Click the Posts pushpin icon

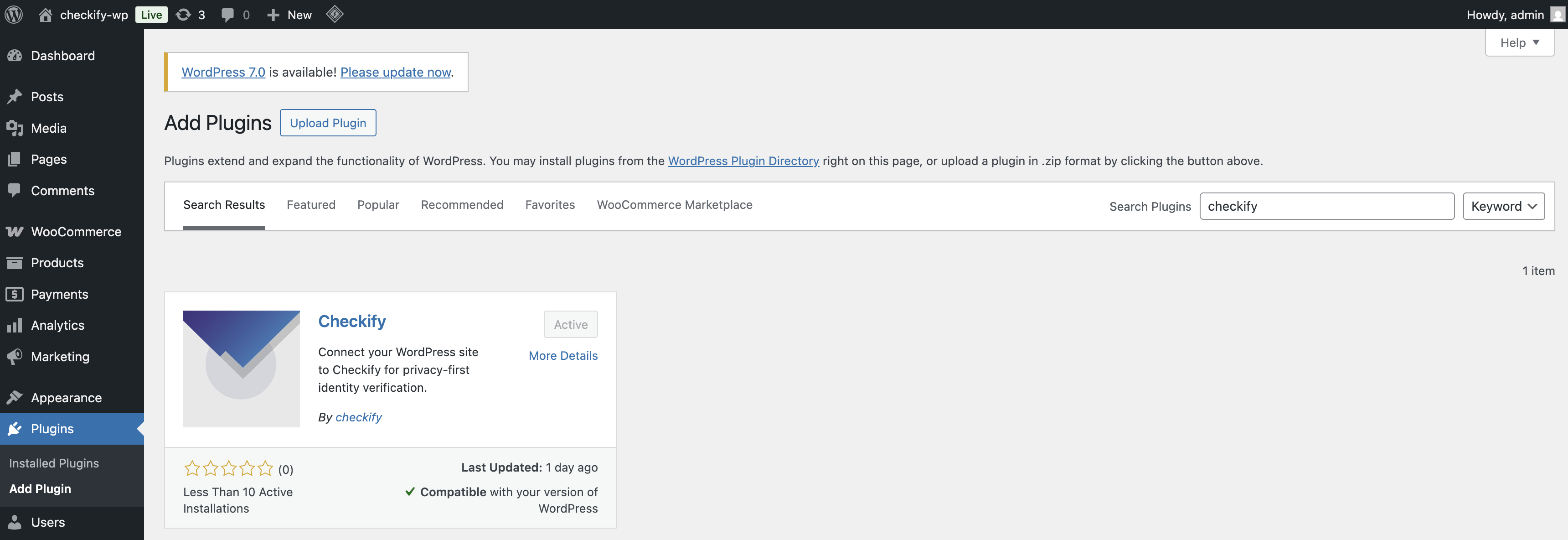pos(15,97)
